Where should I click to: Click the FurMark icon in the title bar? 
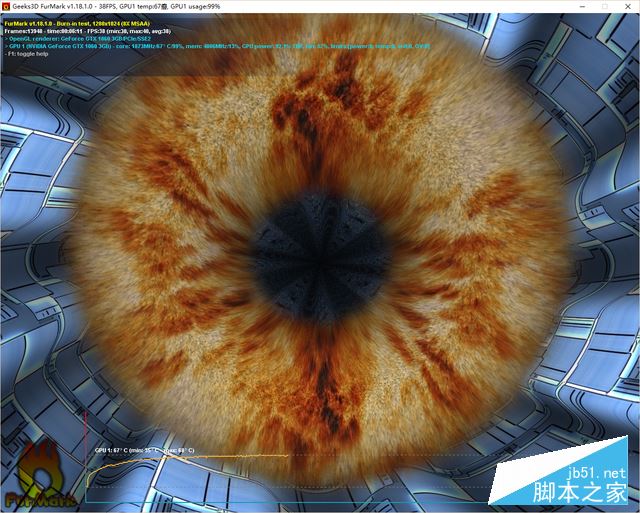[x=8, y=7]
